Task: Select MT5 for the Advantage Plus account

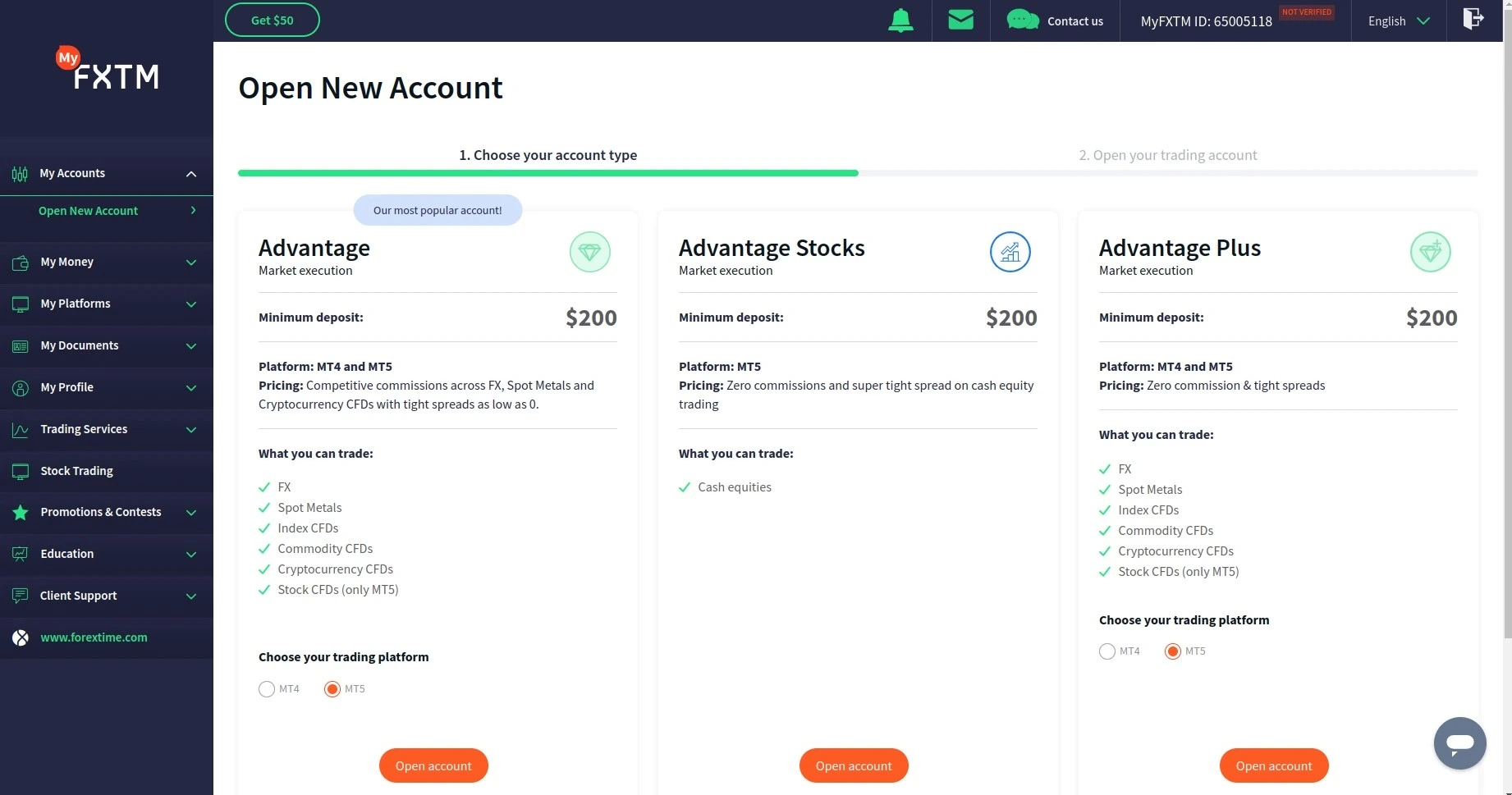Action: 1173,651
